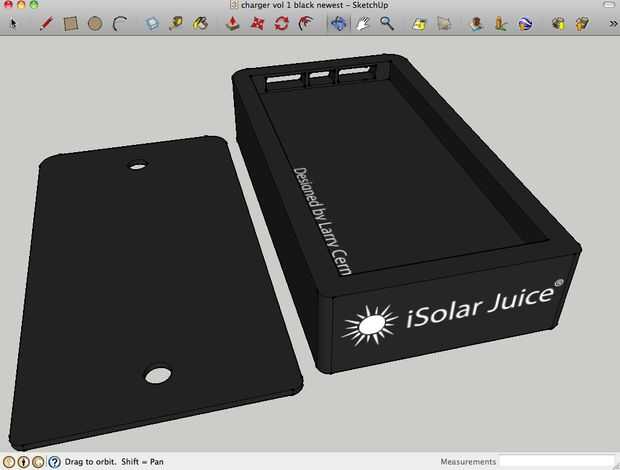The width and height of the screenshot is (620, 470).
Task: Pick the Line pencil tool
Action: click(x=46, y=24)
